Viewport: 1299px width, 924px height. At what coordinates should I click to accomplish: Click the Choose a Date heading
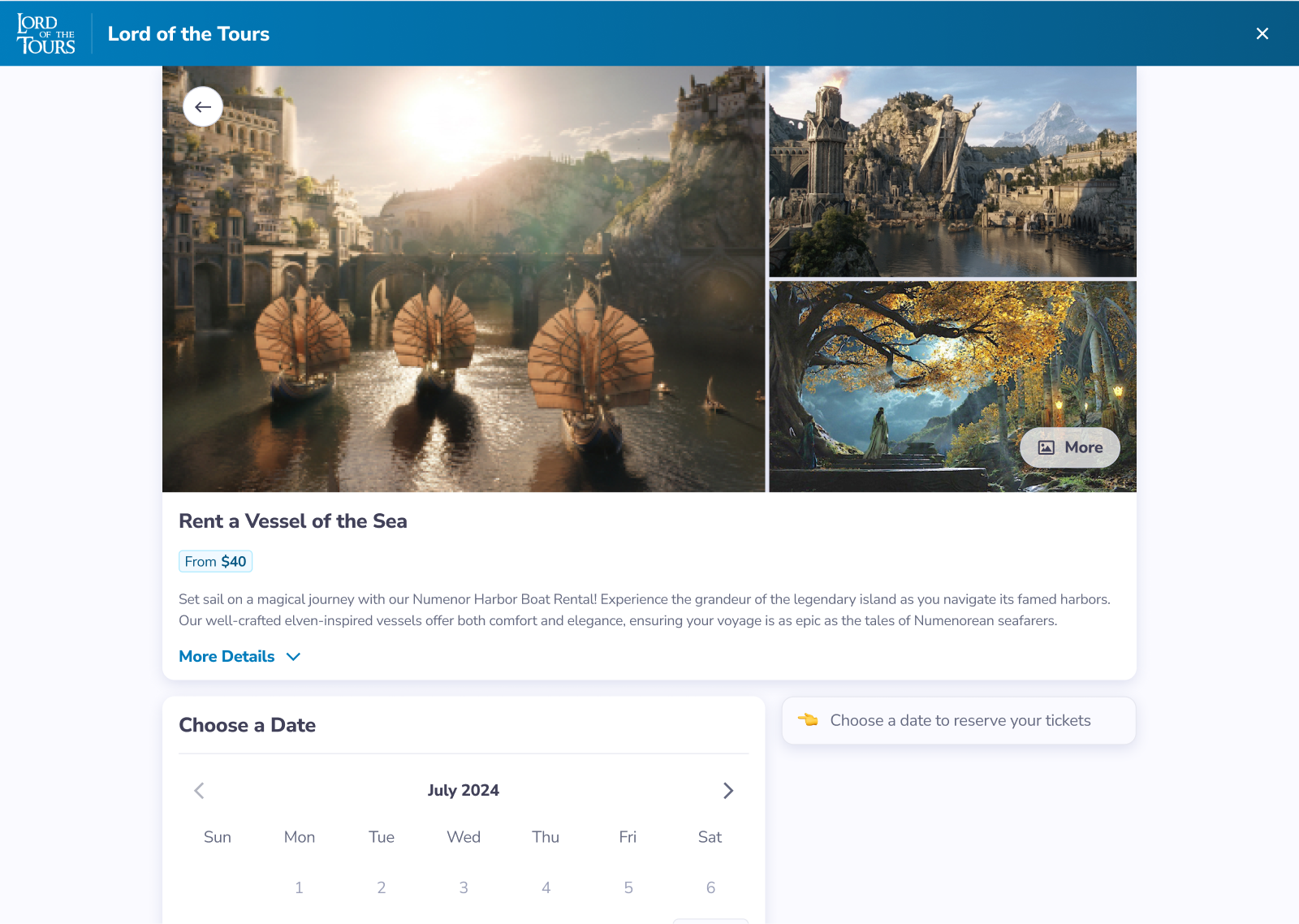tap(247, 725)
